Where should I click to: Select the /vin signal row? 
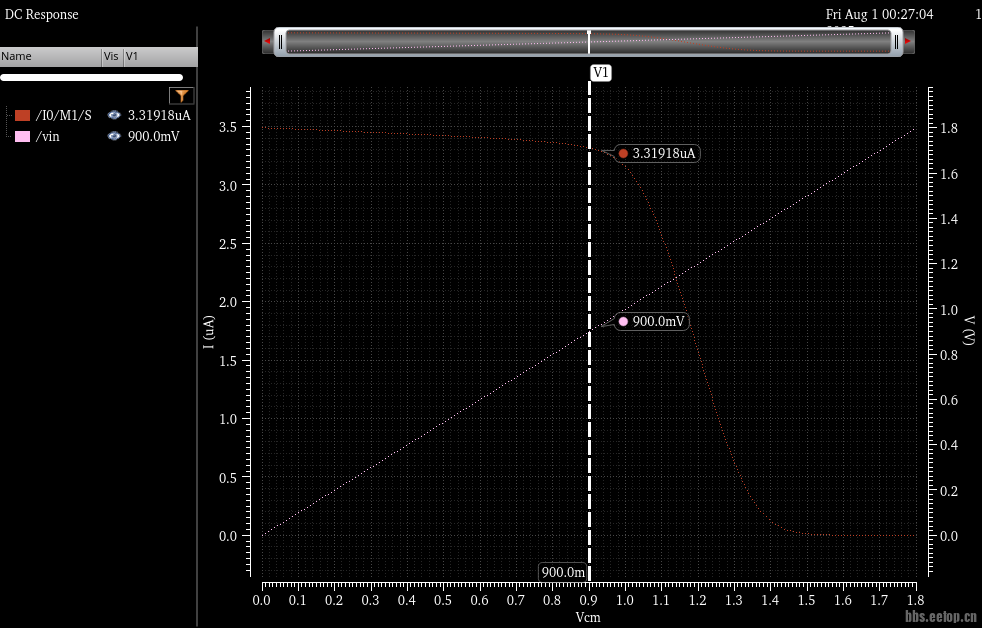click(x=99, y=136)
